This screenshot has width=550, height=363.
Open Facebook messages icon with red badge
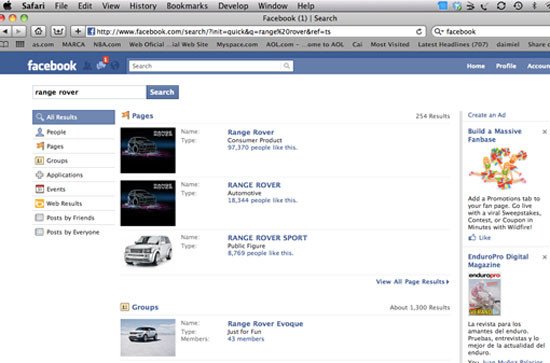tap(102, 65)
